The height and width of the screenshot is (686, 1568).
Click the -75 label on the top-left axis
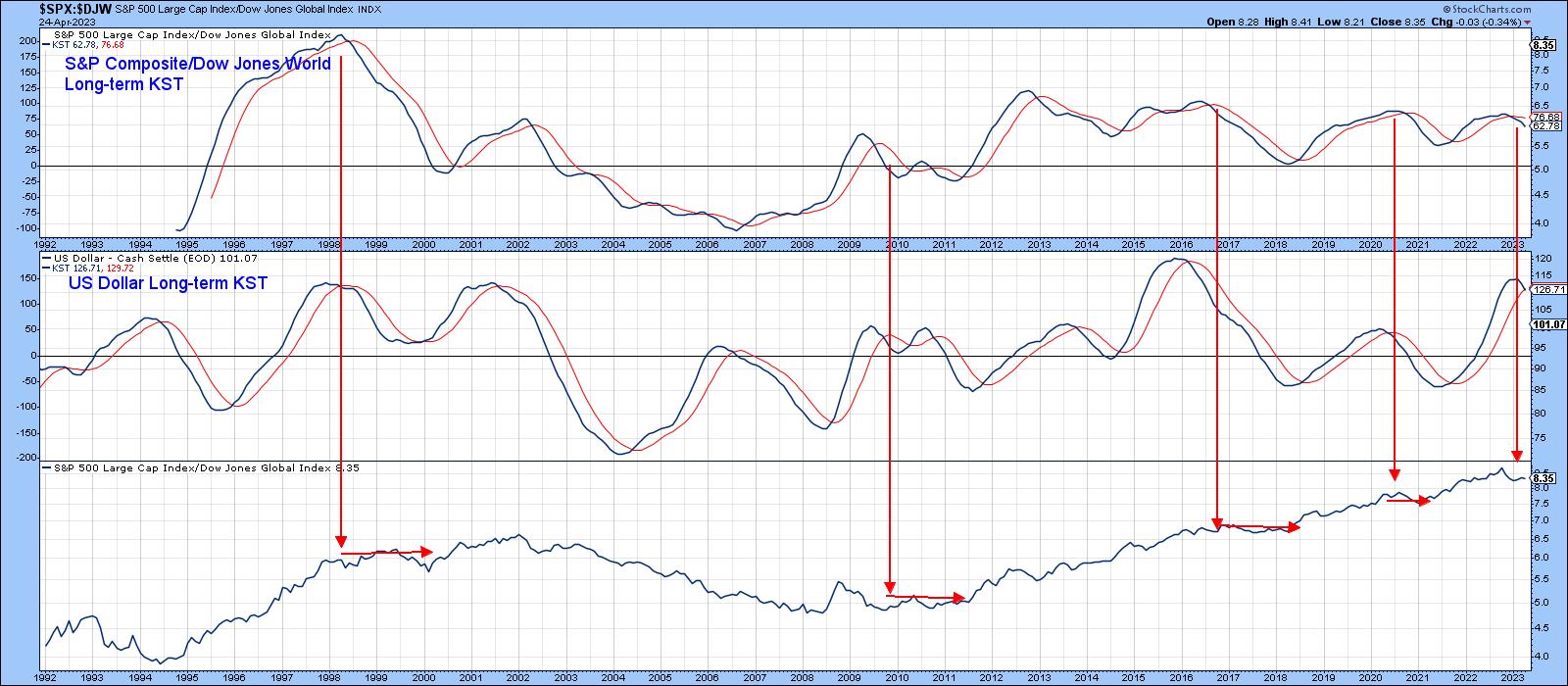(27, 212)
